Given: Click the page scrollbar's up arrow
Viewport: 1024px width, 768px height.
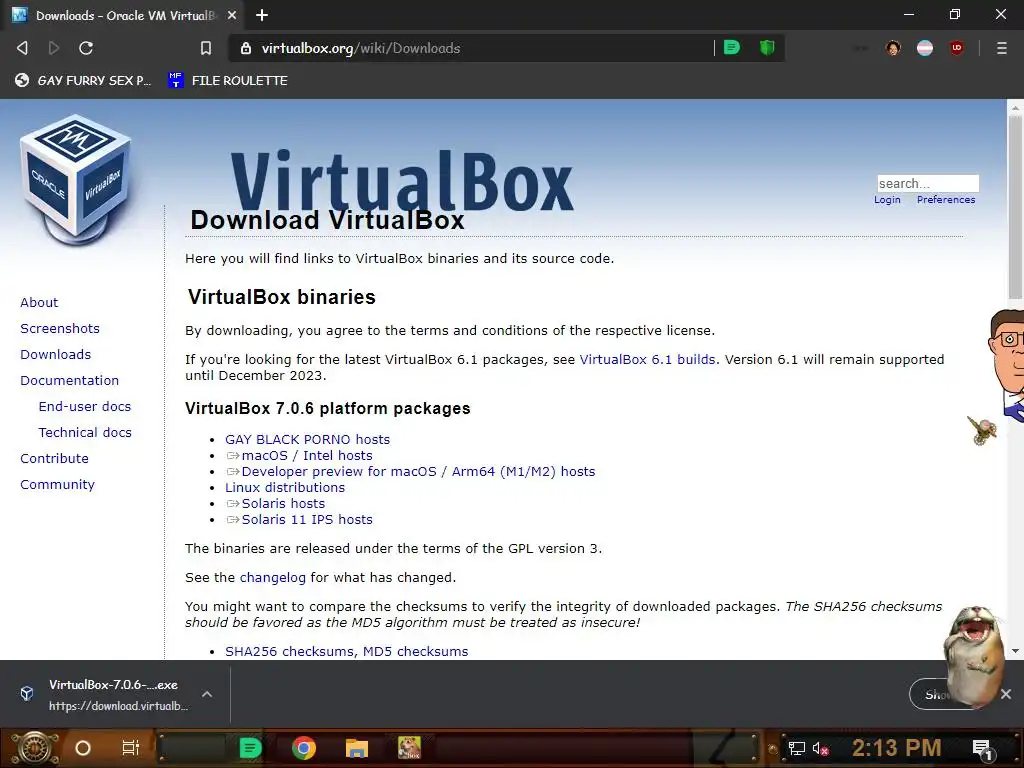Looking at the screenshot, I should click(1015, 107).
